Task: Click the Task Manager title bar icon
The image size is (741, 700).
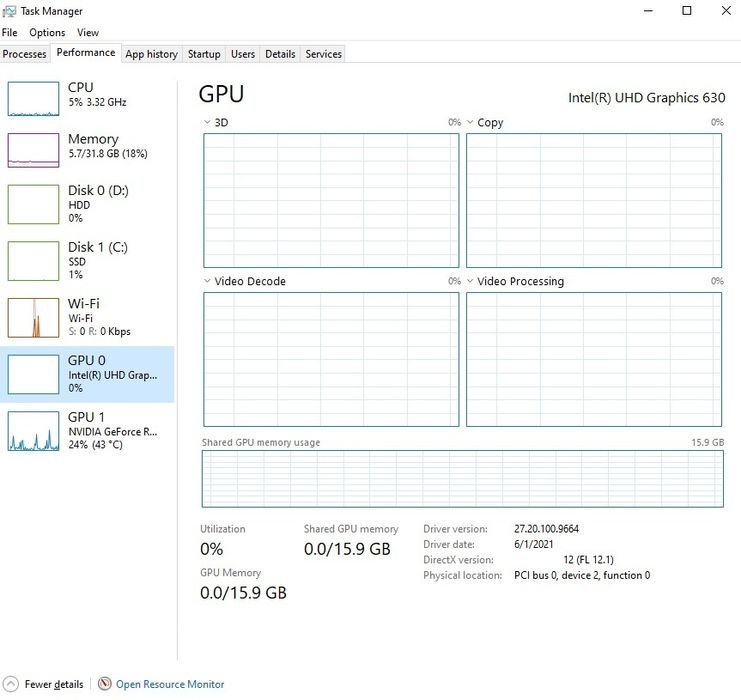Action: pyautogui.click(x=9, y=11)
